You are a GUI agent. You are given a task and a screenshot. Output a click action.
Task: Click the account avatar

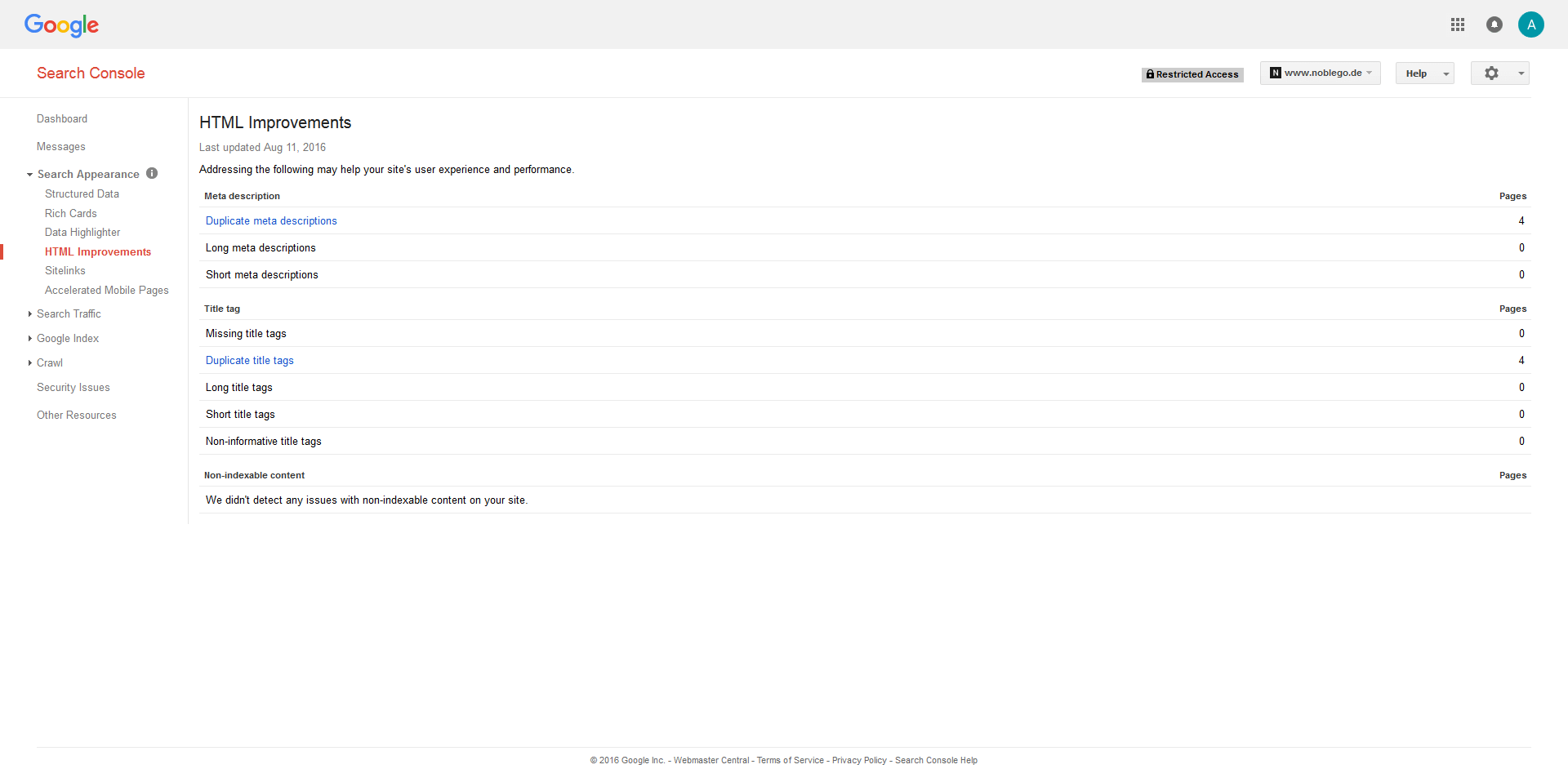tap(1531, 24)
